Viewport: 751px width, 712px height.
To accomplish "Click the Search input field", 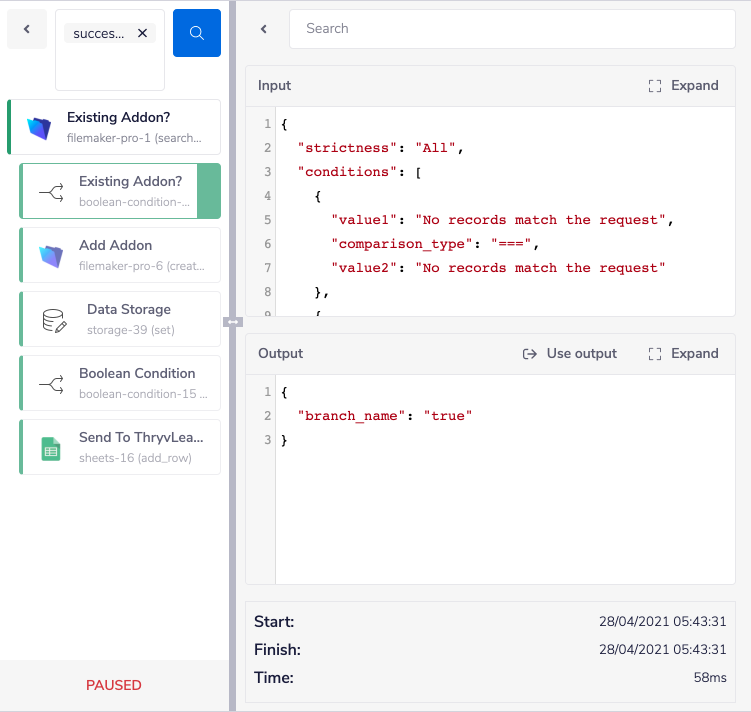I will (x=512, y=29).
